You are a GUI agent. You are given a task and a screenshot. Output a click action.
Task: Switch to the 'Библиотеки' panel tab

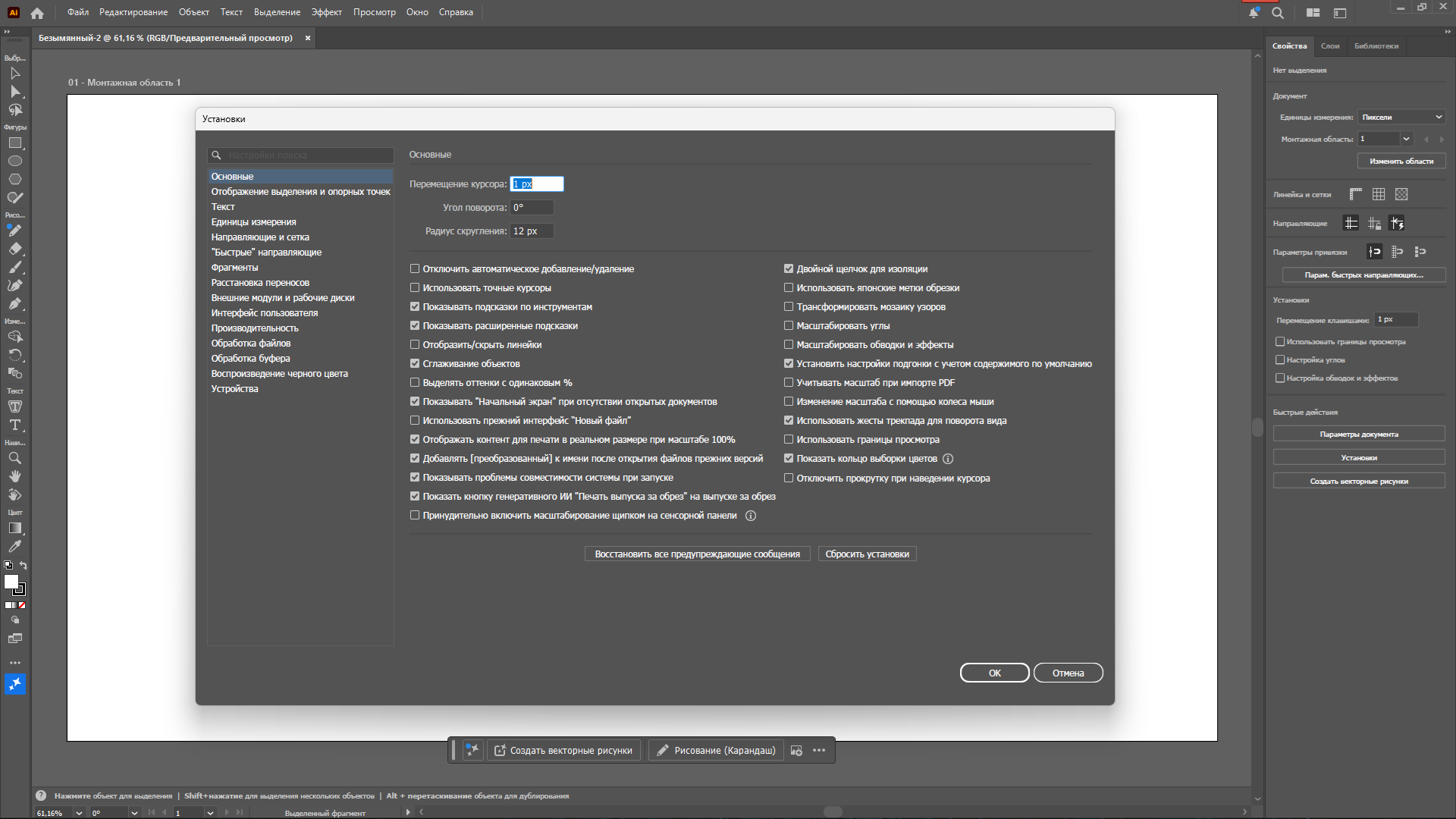1376,46
